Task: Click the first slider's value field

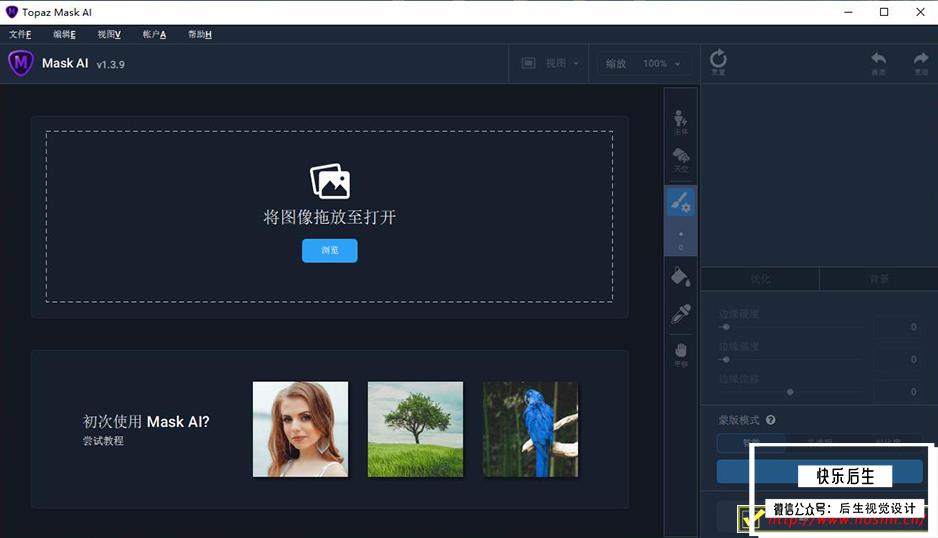Action: [x=897, y=327]
